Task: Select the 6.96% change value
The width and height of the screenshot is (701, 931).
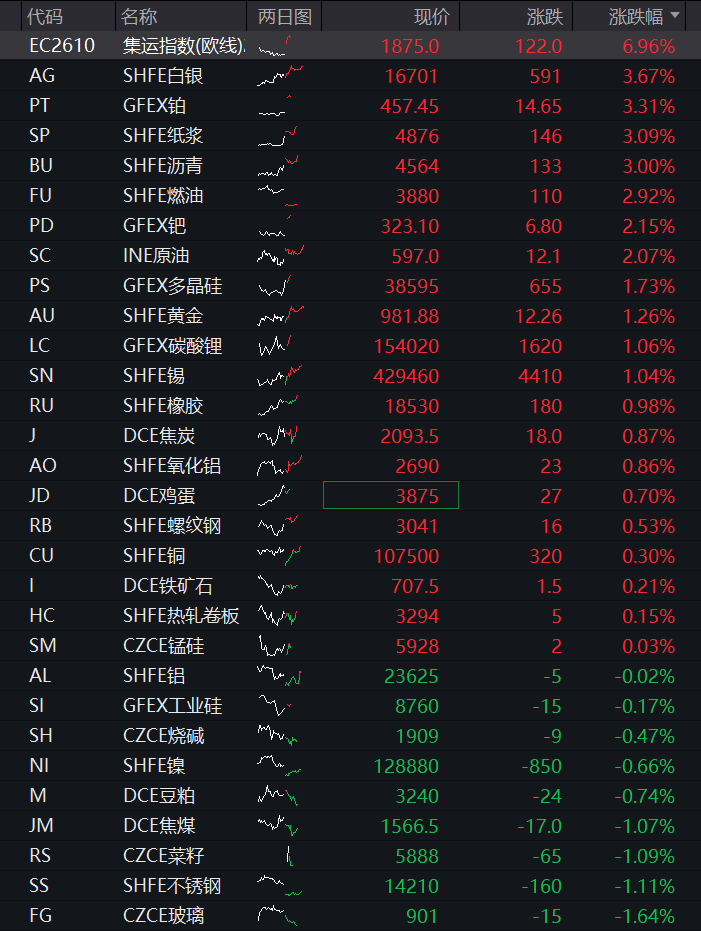Action: click(x=648, y=46)
